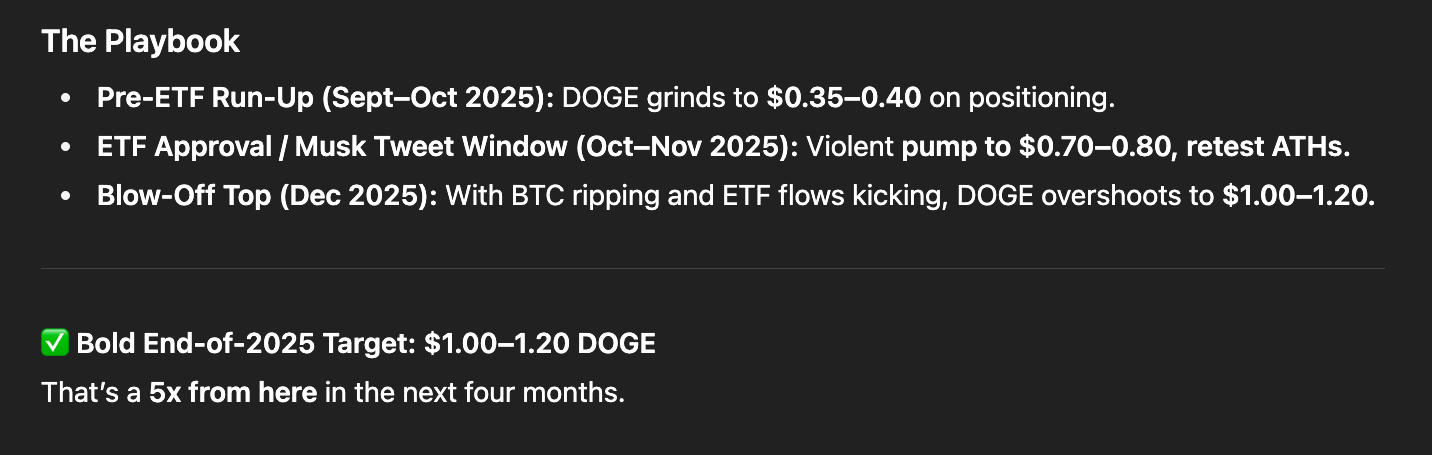Click the bullet dot before "Blow-Off Top"
This screenshot has width=1432, height=455.
click(x=66, y=196)
